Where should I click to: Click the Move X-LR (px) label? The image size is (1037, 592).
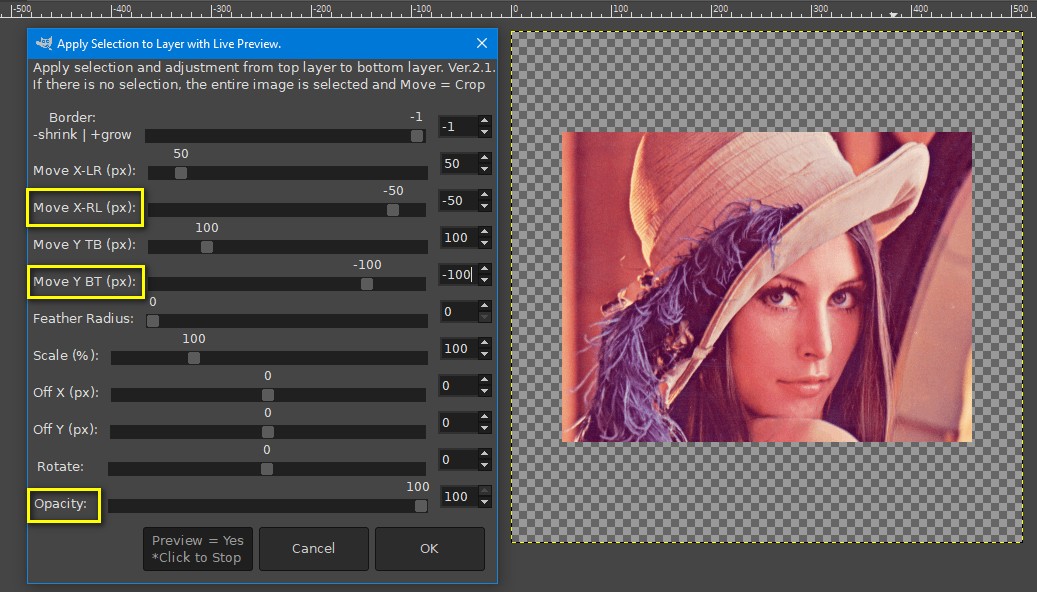tap(85, 170)
